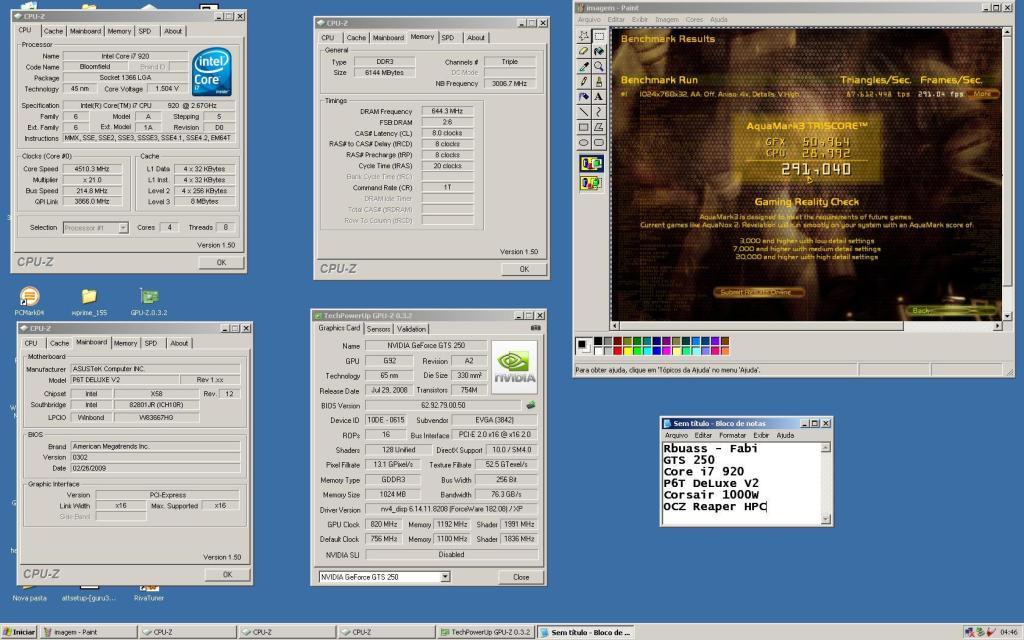Open the Formatar menu in Notepad
The height and width of the screenshot is (640, 1024).
[732, 435]
